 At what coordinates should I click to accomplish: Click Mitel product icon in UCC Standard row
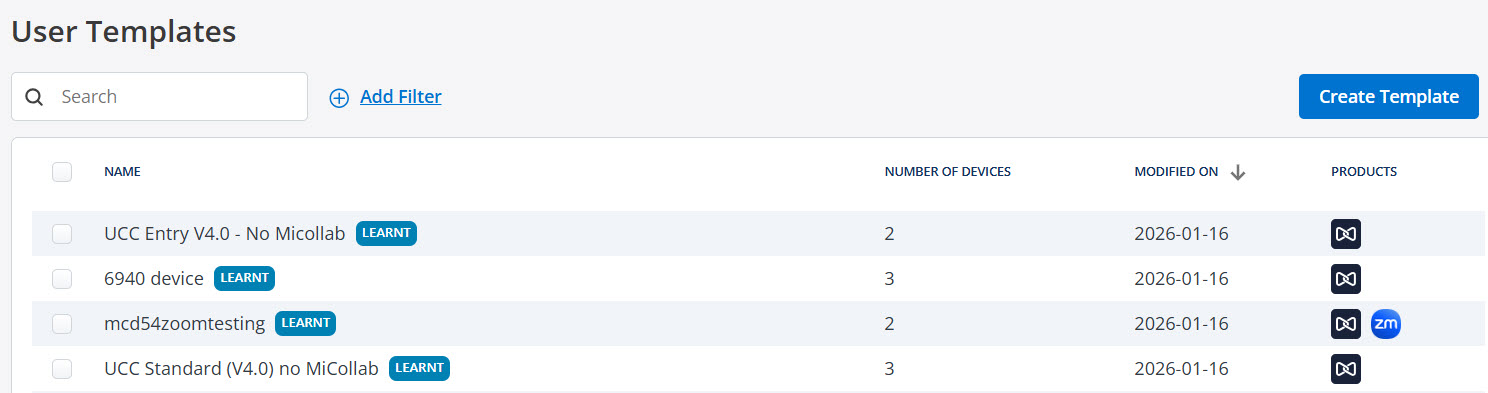[1346, 369]
